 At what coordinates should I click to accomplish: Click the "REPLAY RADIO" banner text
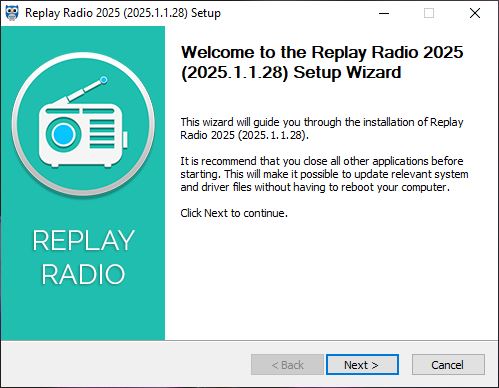(83, 257)
